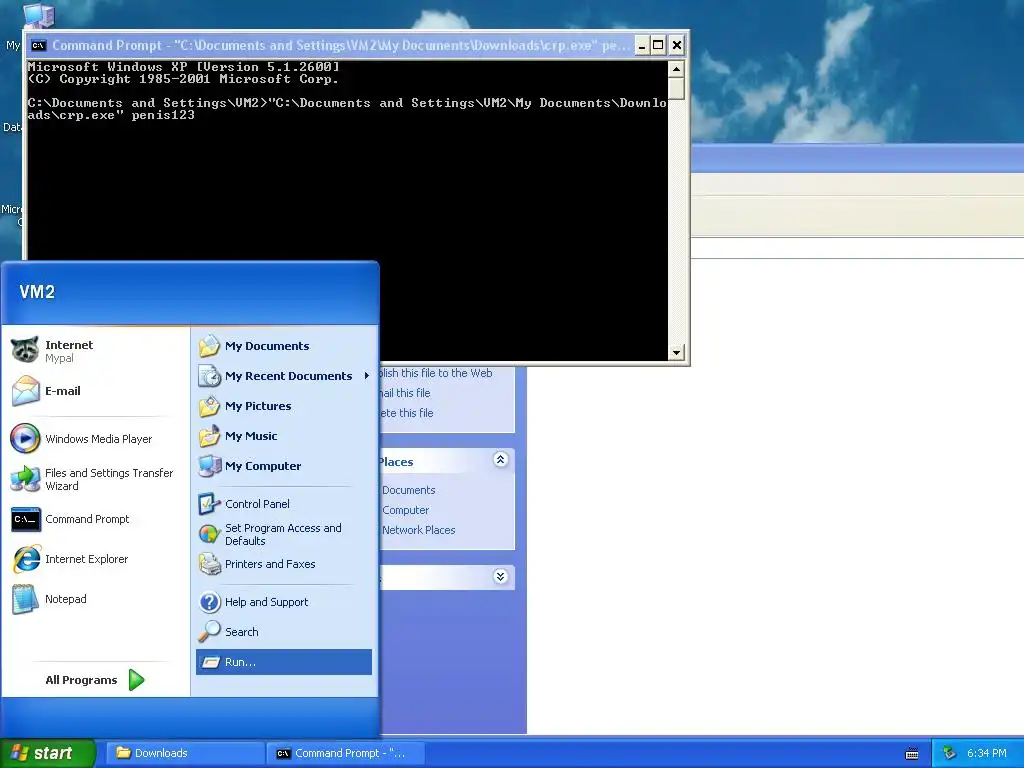The image size is (1024, 768).
Task: Open Mypal Internet raccoon icon
Action: [25, 351]
